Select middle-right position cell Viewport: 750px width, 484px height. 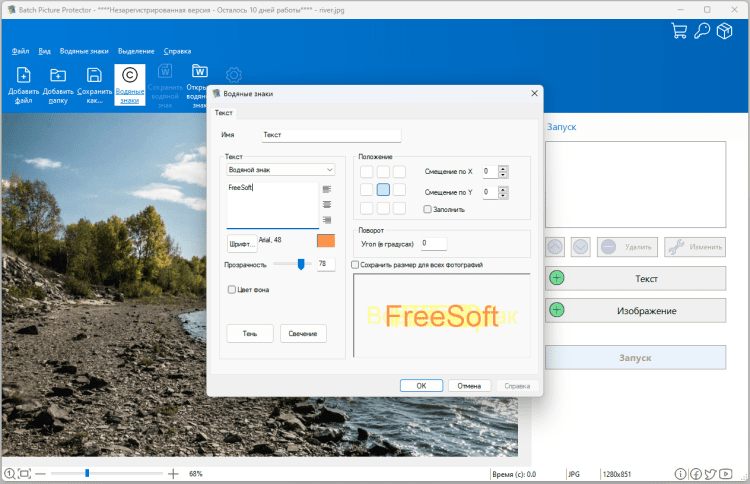coord(399,189)
